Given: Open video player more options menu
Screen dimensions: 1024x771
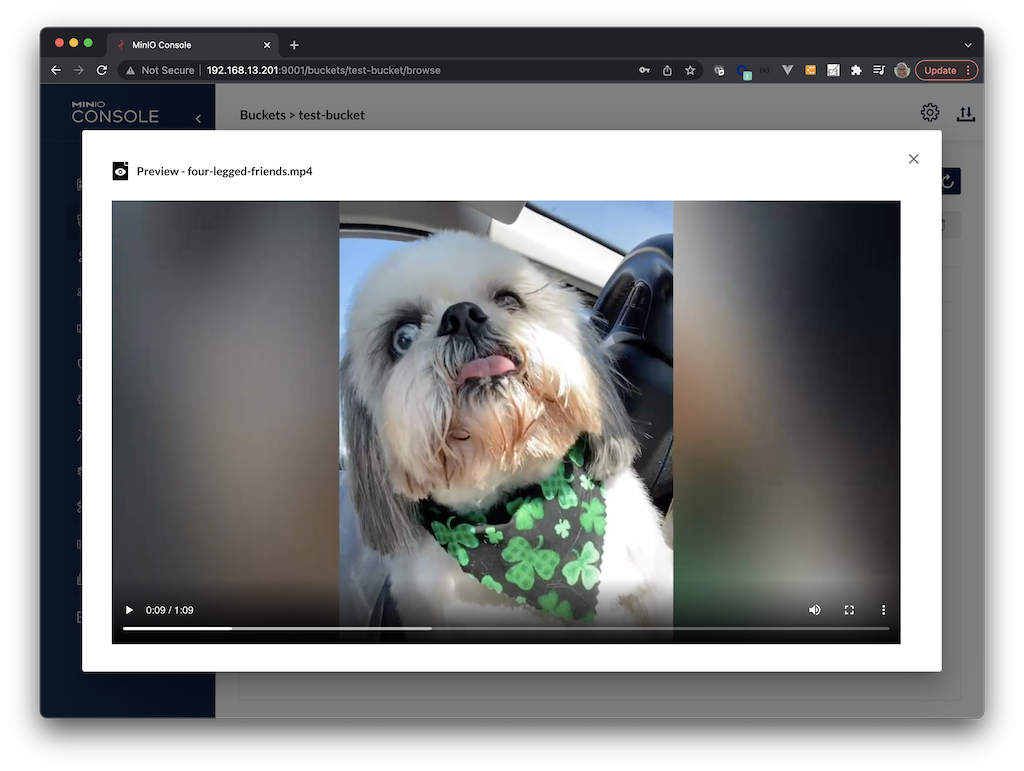Looking at the screenshot, I should click(883, 610).
